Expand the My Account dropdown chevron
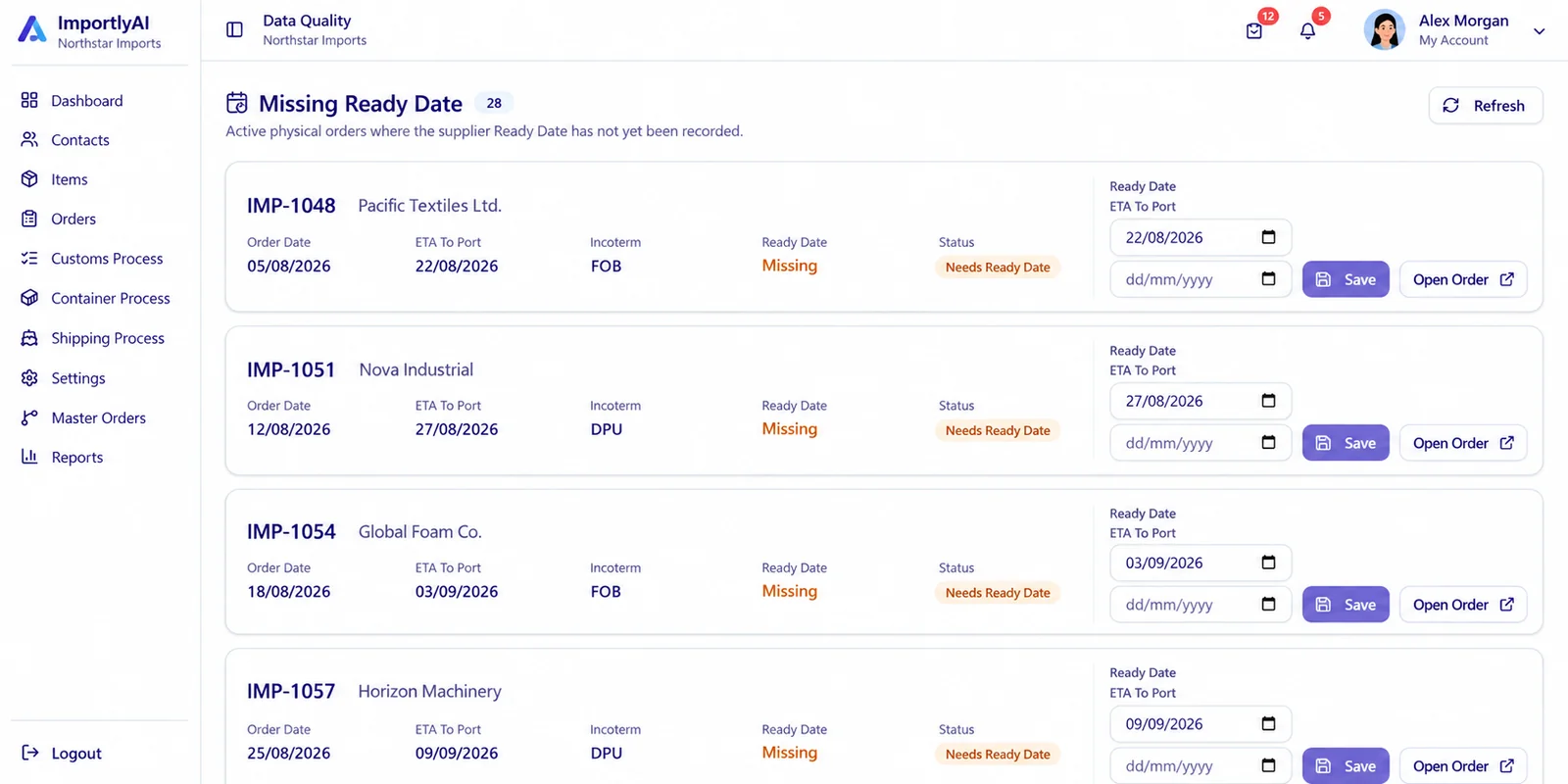Image resolution: width=1568 pixels, height=784 pixels. point(1539,31)
